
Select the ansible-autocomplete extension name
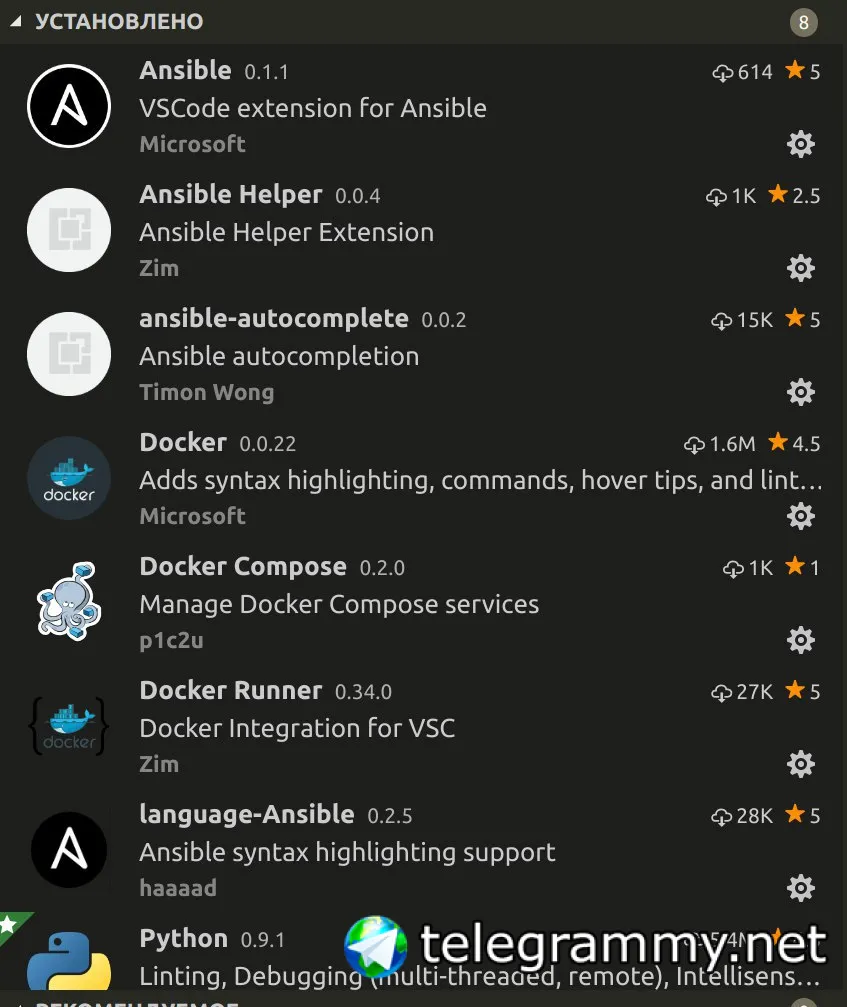pos(274,318)
